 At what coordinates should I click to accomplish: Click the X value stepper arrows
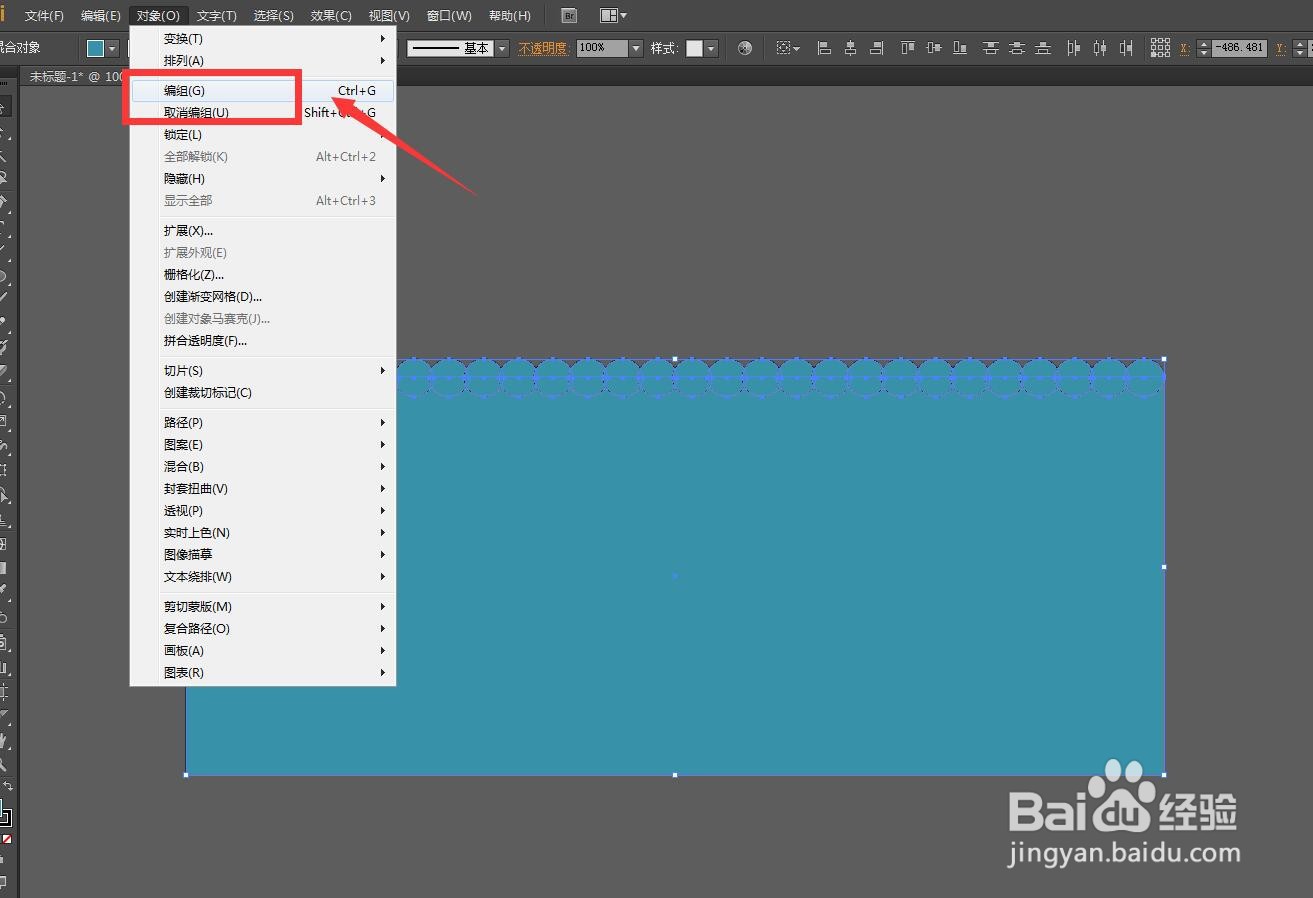(x=1203, y=48)
